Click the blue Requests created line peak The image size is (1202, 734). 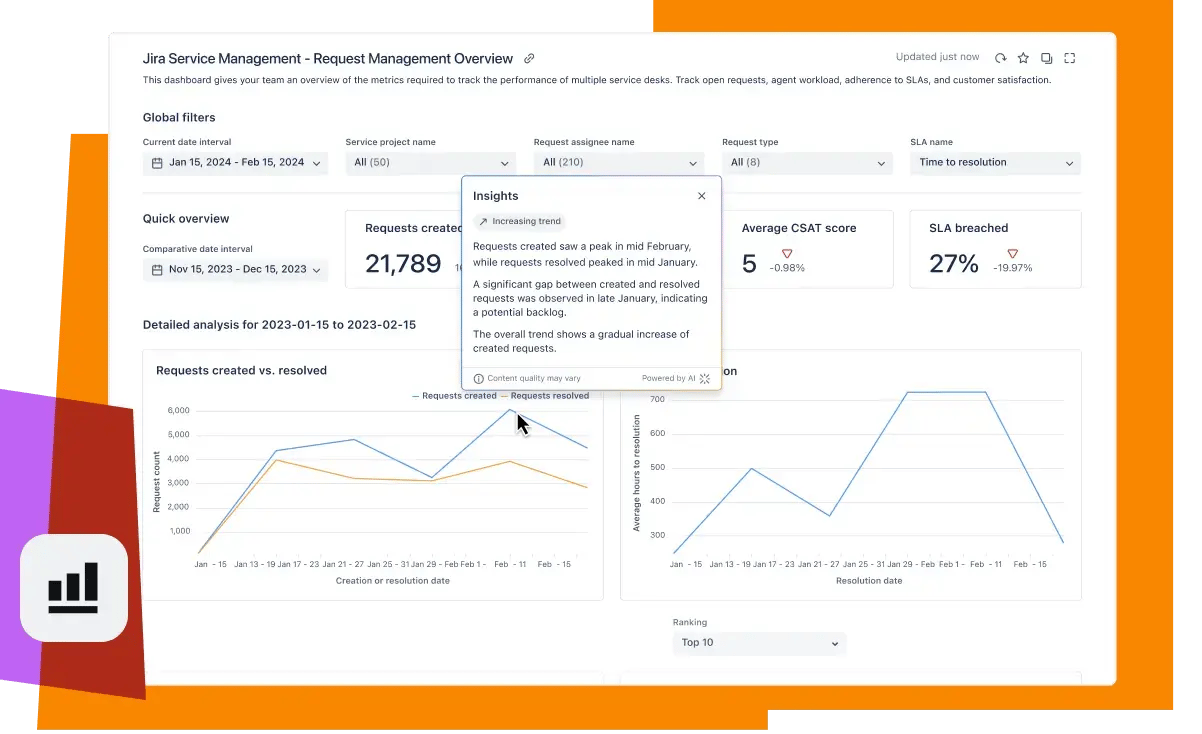click(510, 409)
